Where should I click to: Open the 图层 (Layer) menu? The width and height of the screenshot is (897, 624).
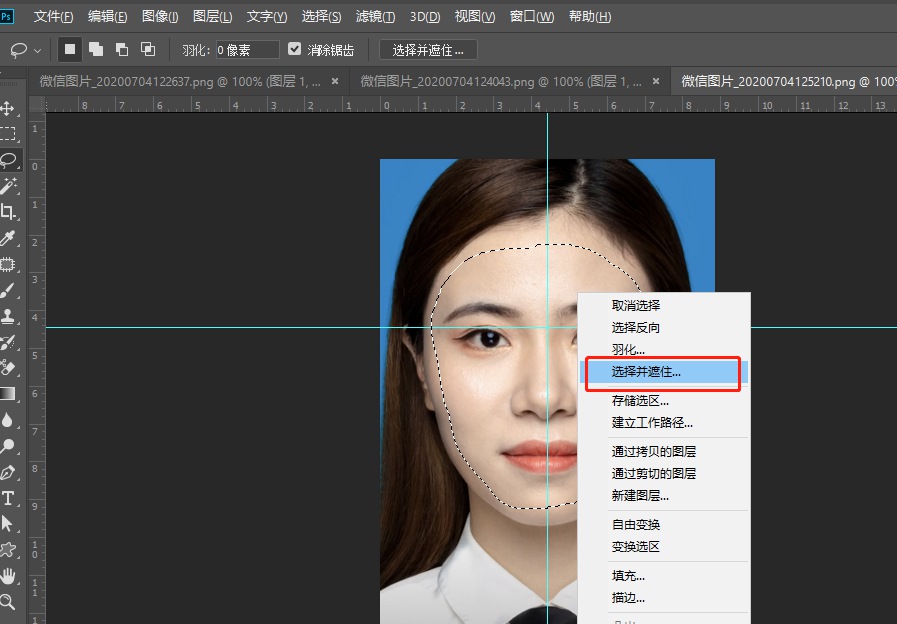(x=211, y=17)
